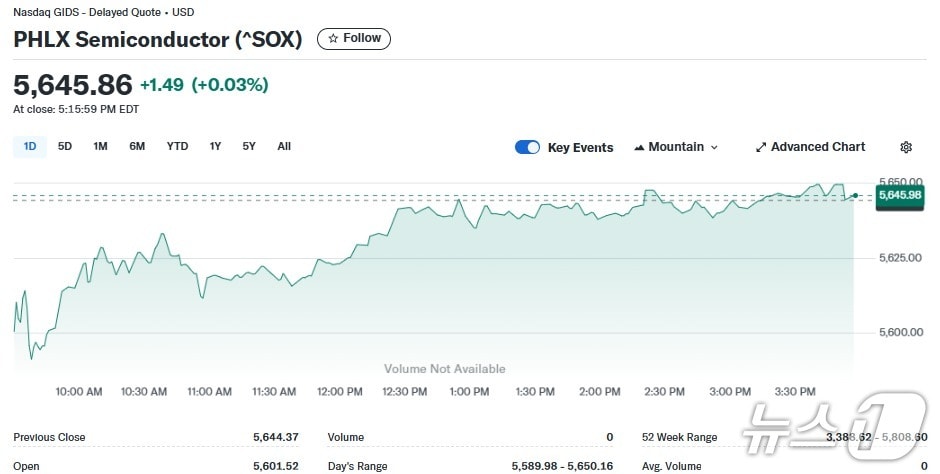Toggle the Key Events switch

527,147
